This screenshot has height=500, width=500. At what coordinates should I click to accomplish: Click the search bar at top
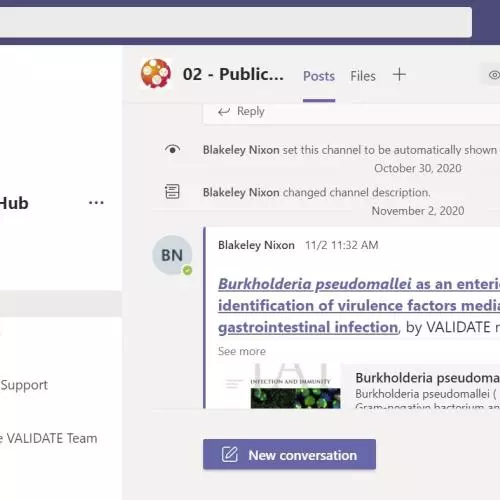[x=235, y=22]
